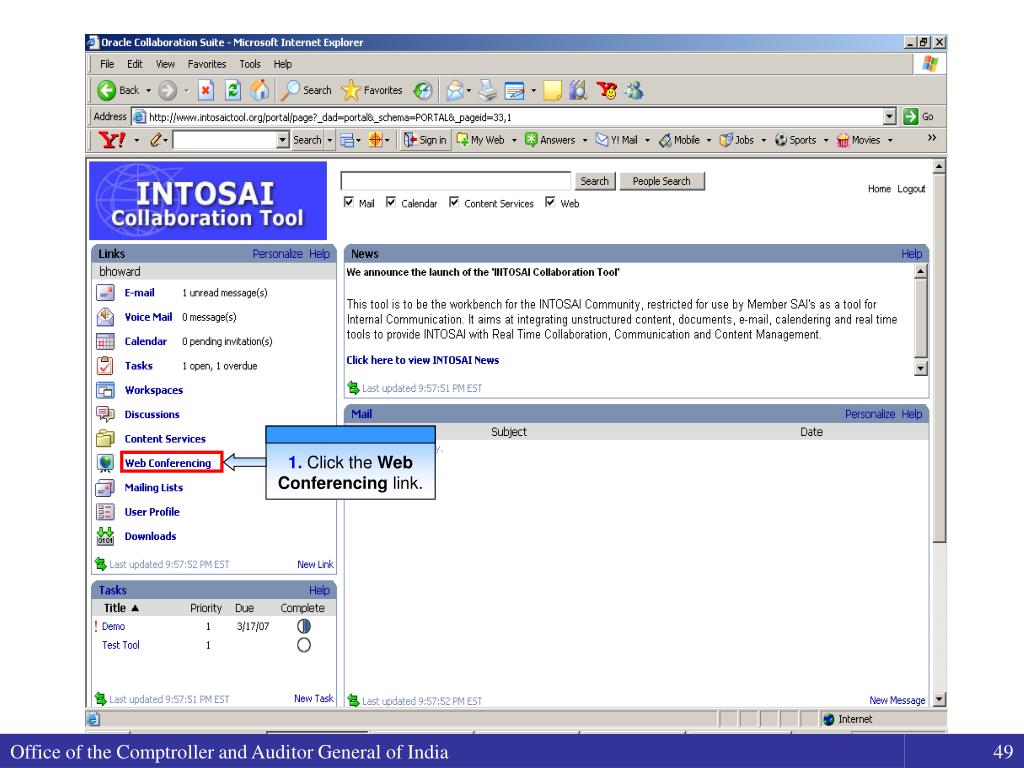Click the browser Back arrow icon
This screenshot has height=768, width=1024.
point(106,90)
